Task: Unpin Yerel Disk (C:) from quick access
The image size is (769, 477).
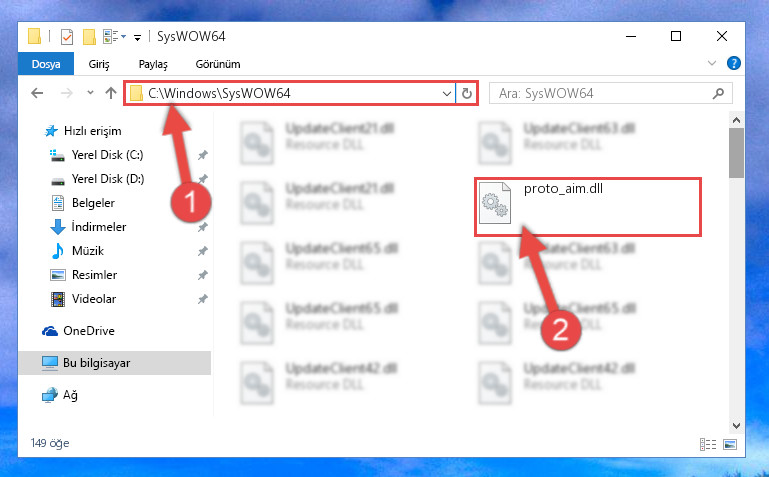Action: (203, 155)
